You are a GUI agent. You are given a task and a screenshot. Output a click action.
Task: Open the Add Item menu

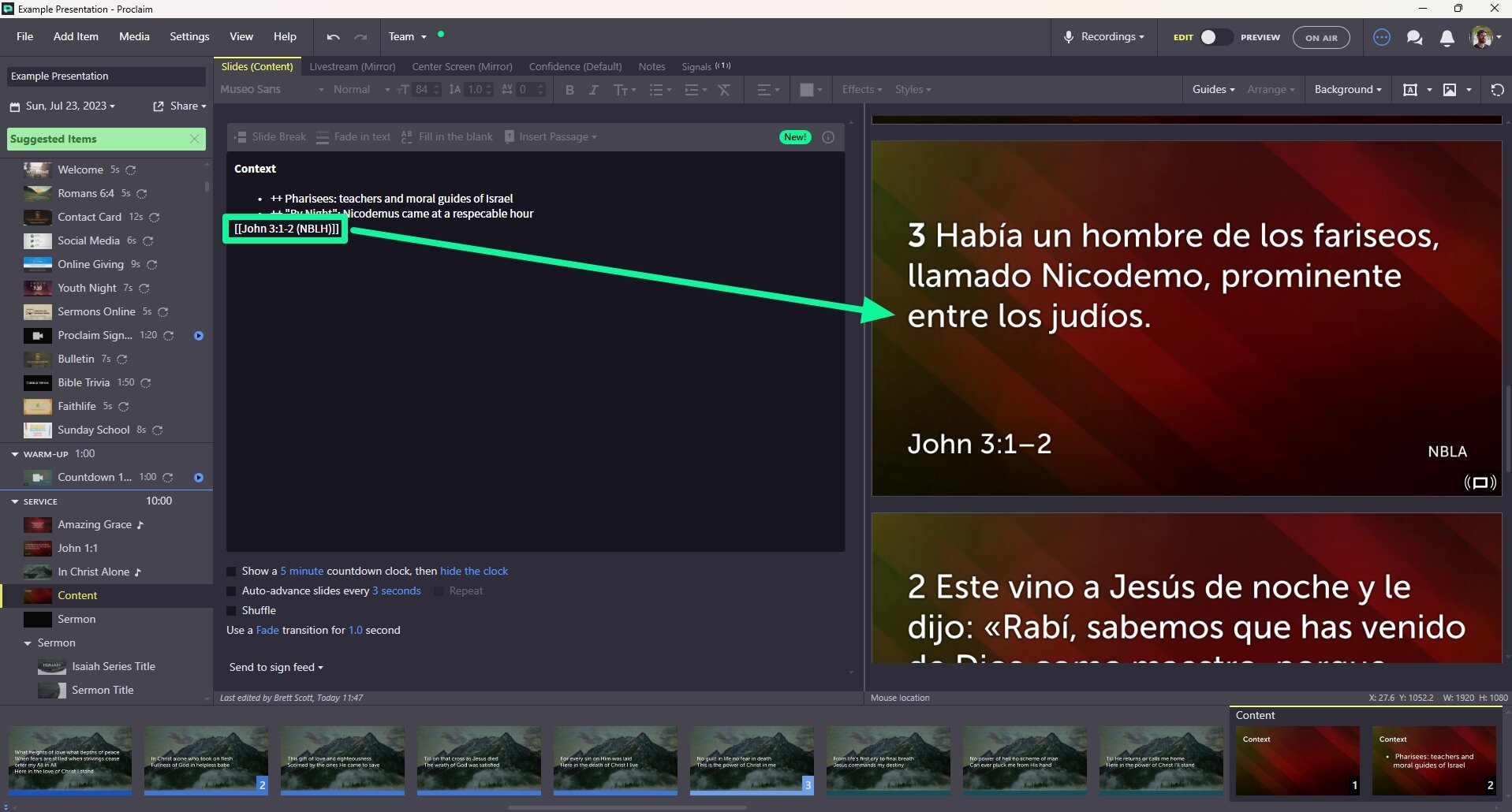(76, 37)
